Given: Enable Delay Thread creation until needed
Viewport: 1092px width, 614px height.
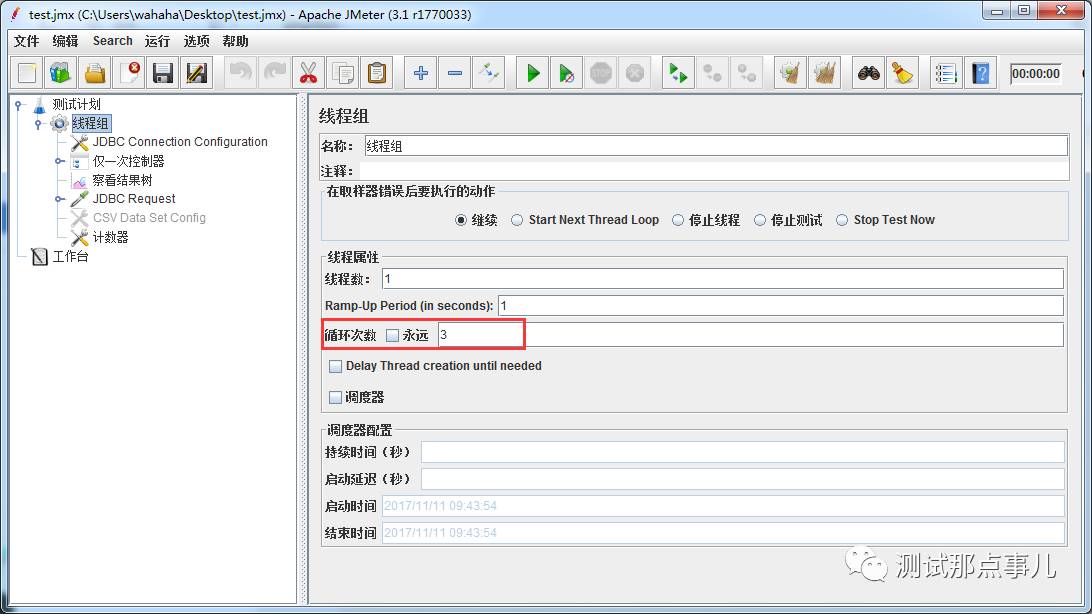Looking at the screenshot, I should coord(336,366).
